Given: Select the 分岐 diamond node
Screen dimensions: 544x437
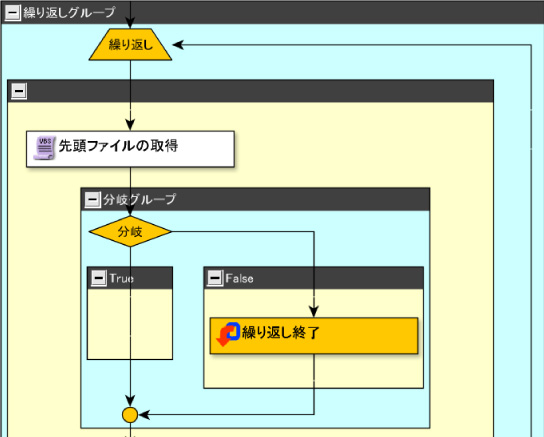Looking at the screenshot, I should 130,231.
